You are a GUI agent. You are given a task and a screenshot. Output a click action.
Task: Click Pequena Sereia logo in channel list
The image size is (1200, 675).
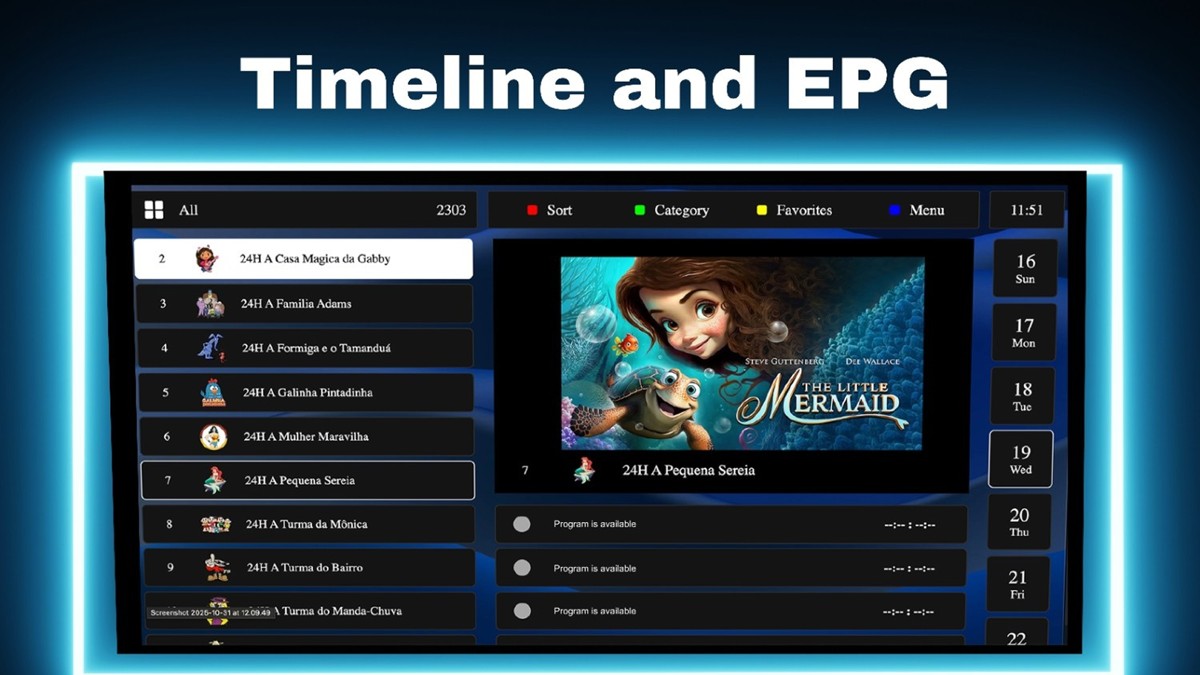(x=214, y=481)
